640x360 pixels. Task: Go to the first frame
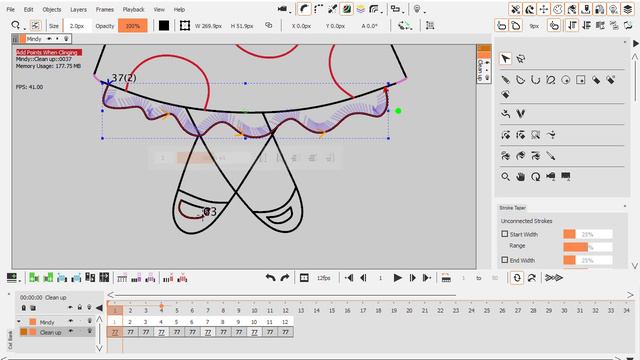pos(349,278)
